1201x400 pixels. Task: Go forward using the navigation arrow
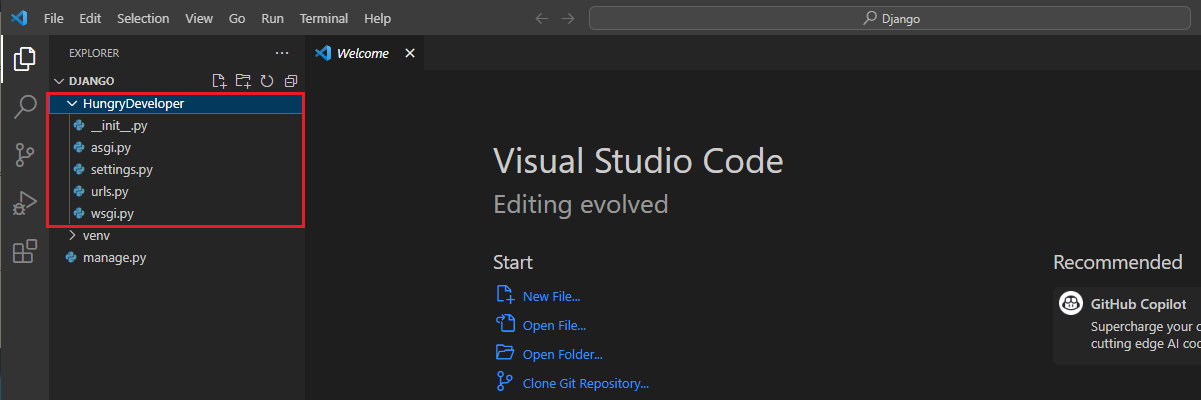coord(568,18)
